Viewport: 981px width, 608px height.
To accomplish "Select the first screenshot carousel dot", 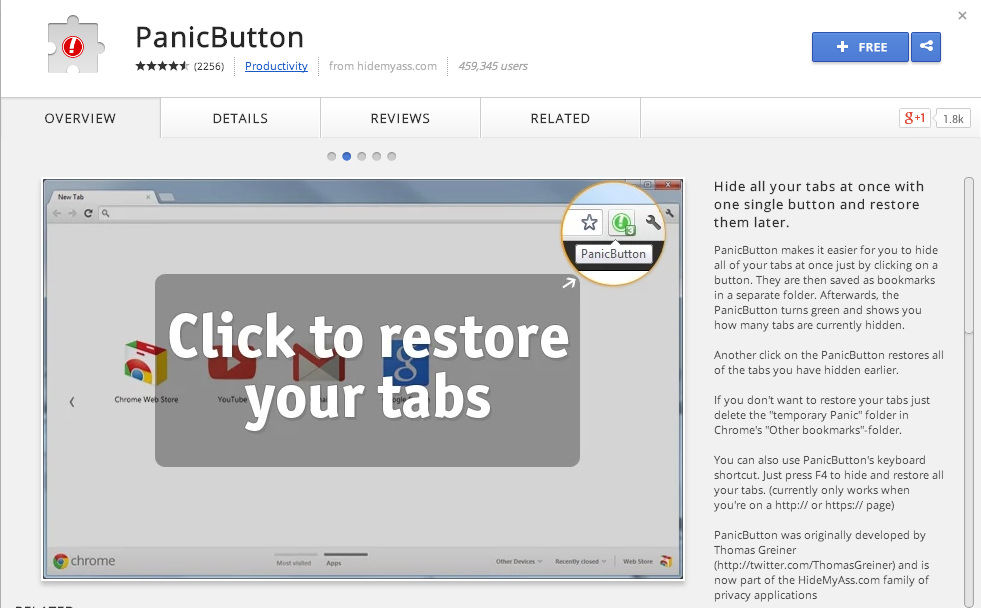I will (x=332, y=156).
